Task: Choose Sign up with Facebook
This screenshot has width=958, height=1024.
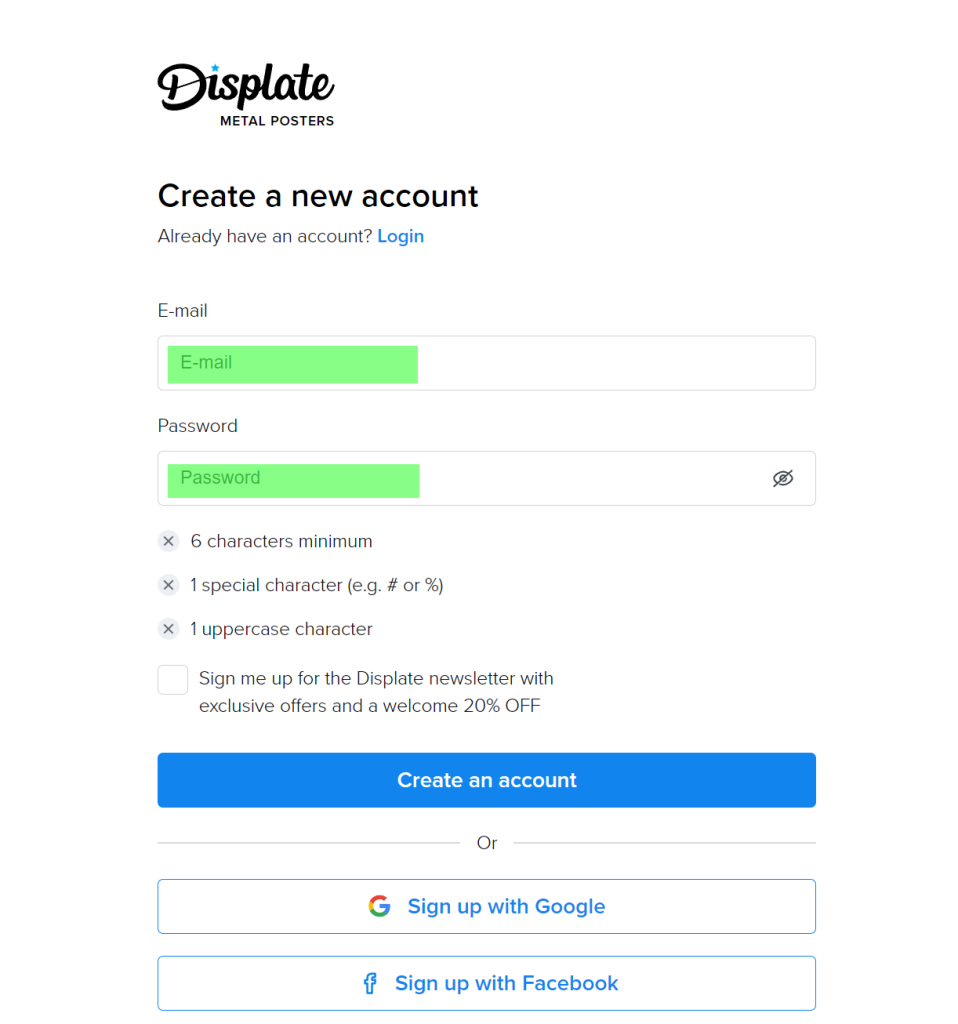Action: [486, 983]
